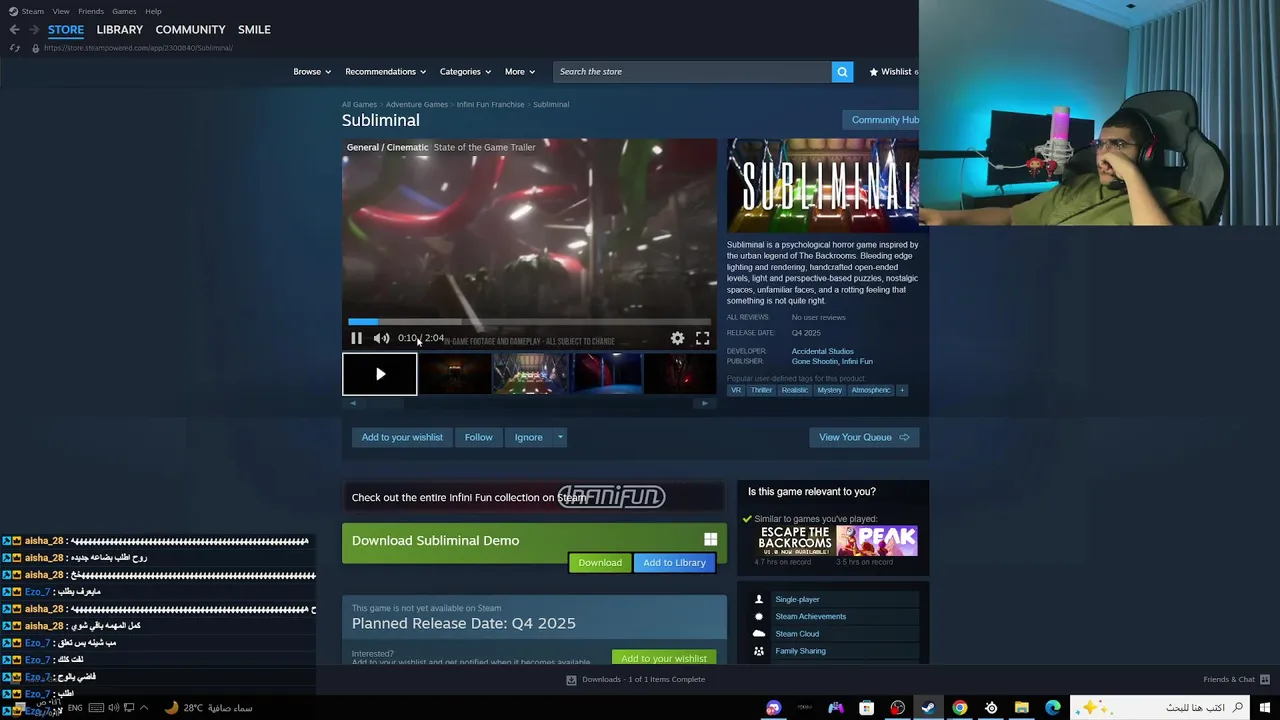
Task: Open the Steam menu
Action: pos(33,12)
